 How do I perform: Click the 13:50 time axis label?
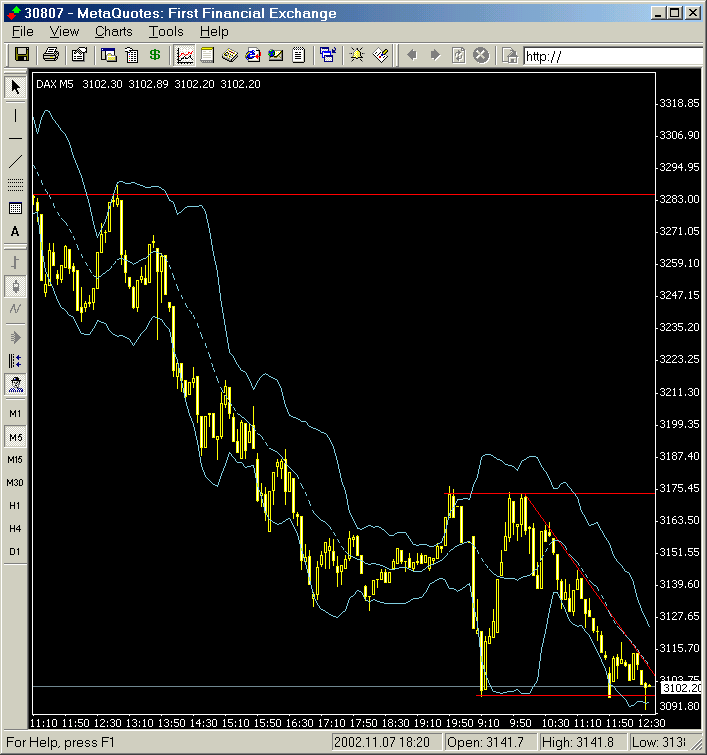(171, 723)
